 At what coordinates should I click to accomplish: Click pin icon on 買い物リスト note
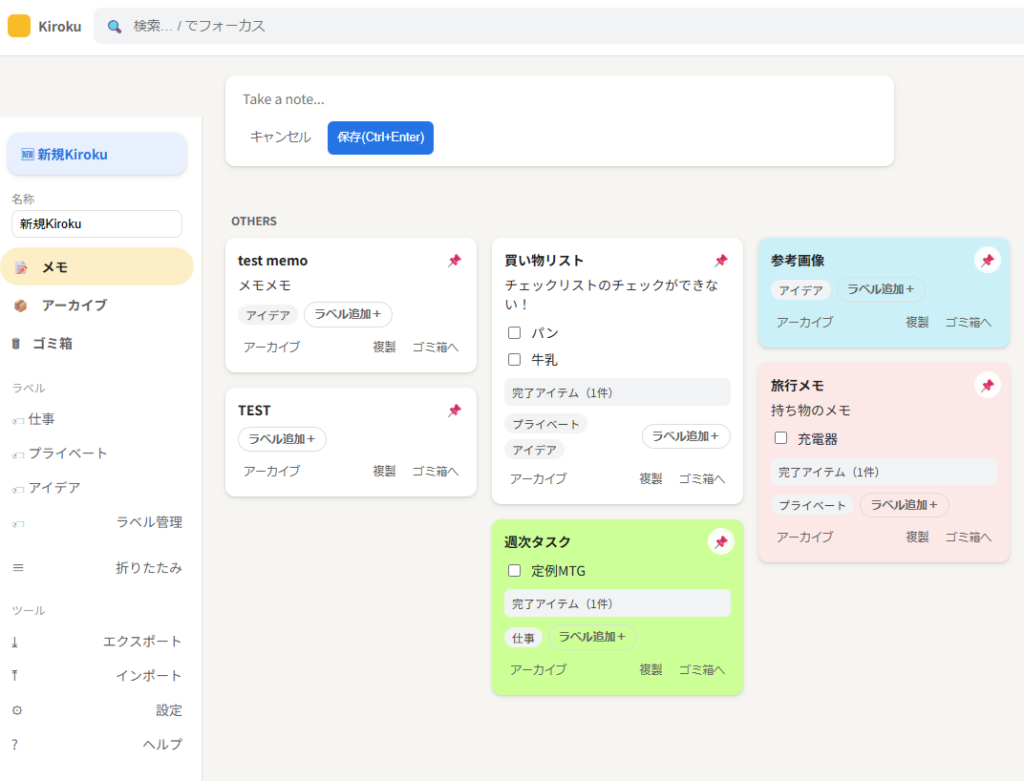pos(721,261)
